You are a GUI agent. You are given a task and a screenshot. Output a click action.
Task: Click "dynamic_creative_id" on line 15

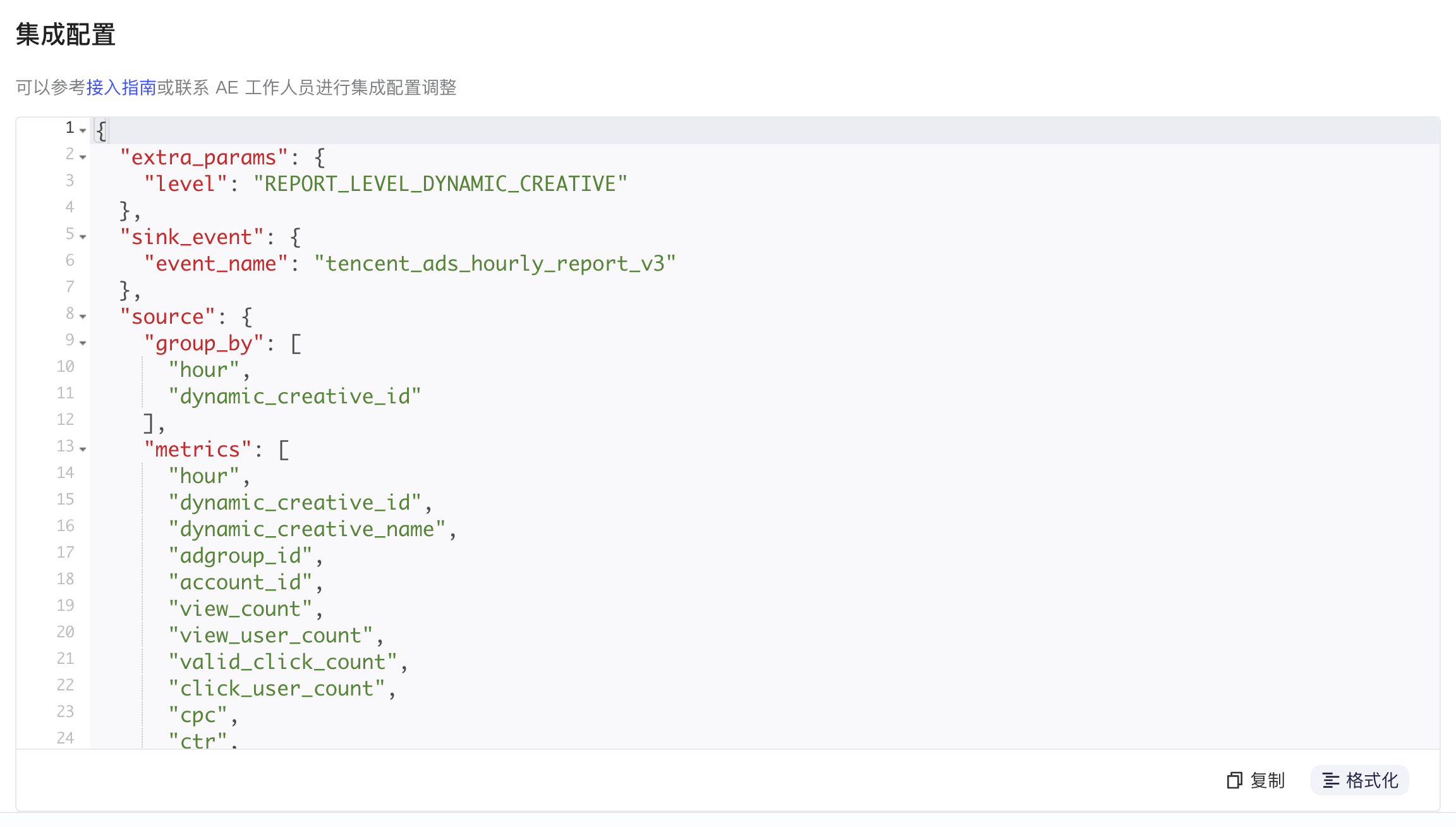(294, 503)
